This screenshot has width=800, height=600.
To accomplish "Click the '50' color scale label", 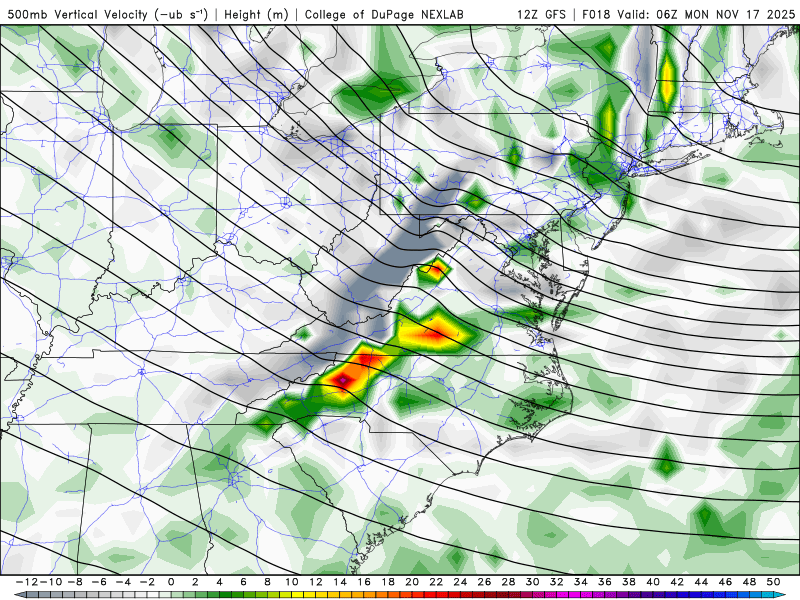I will point(773,582).
